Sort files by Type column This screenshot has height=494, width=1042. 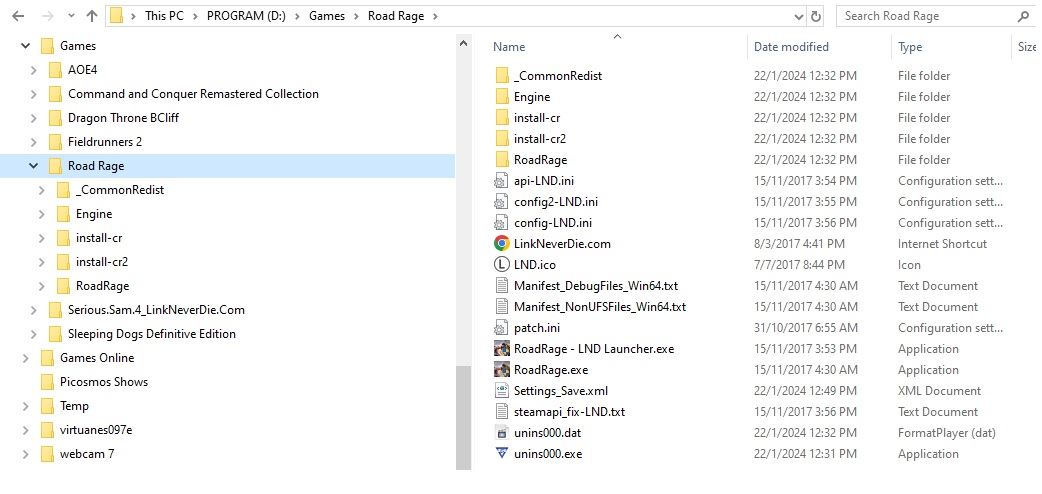point(910,47)
